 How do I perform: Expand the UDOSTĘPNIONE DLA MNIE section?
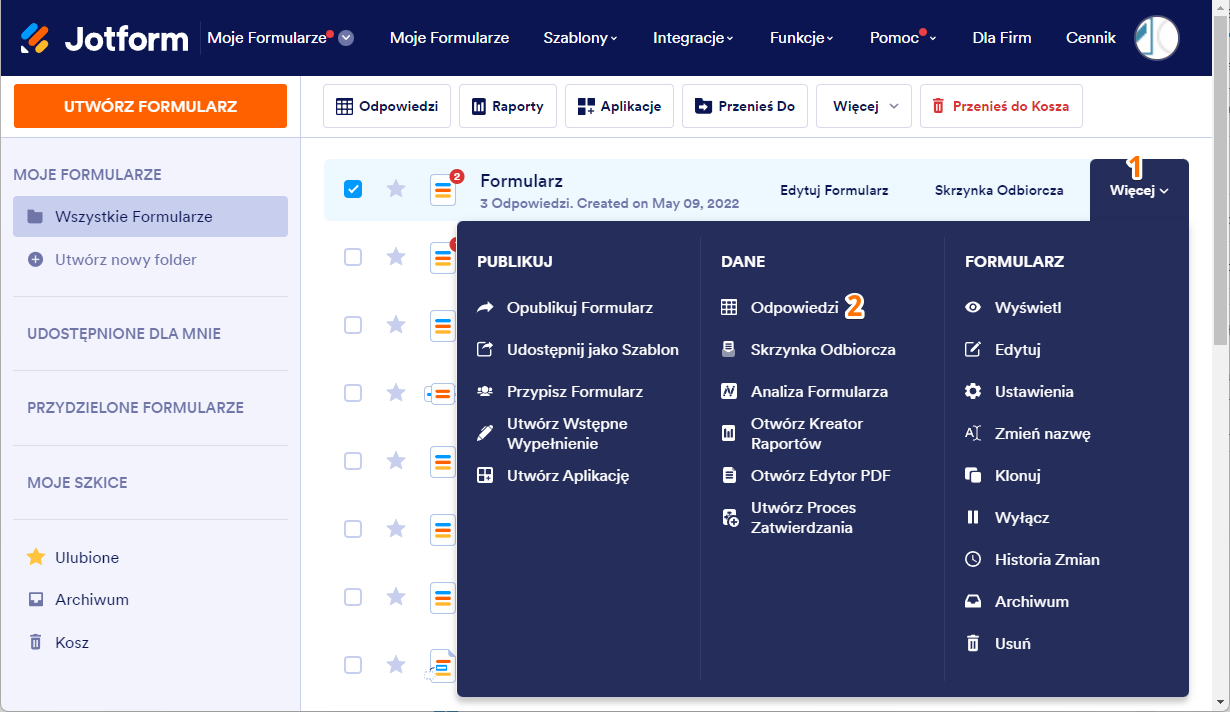click(124, 334)
